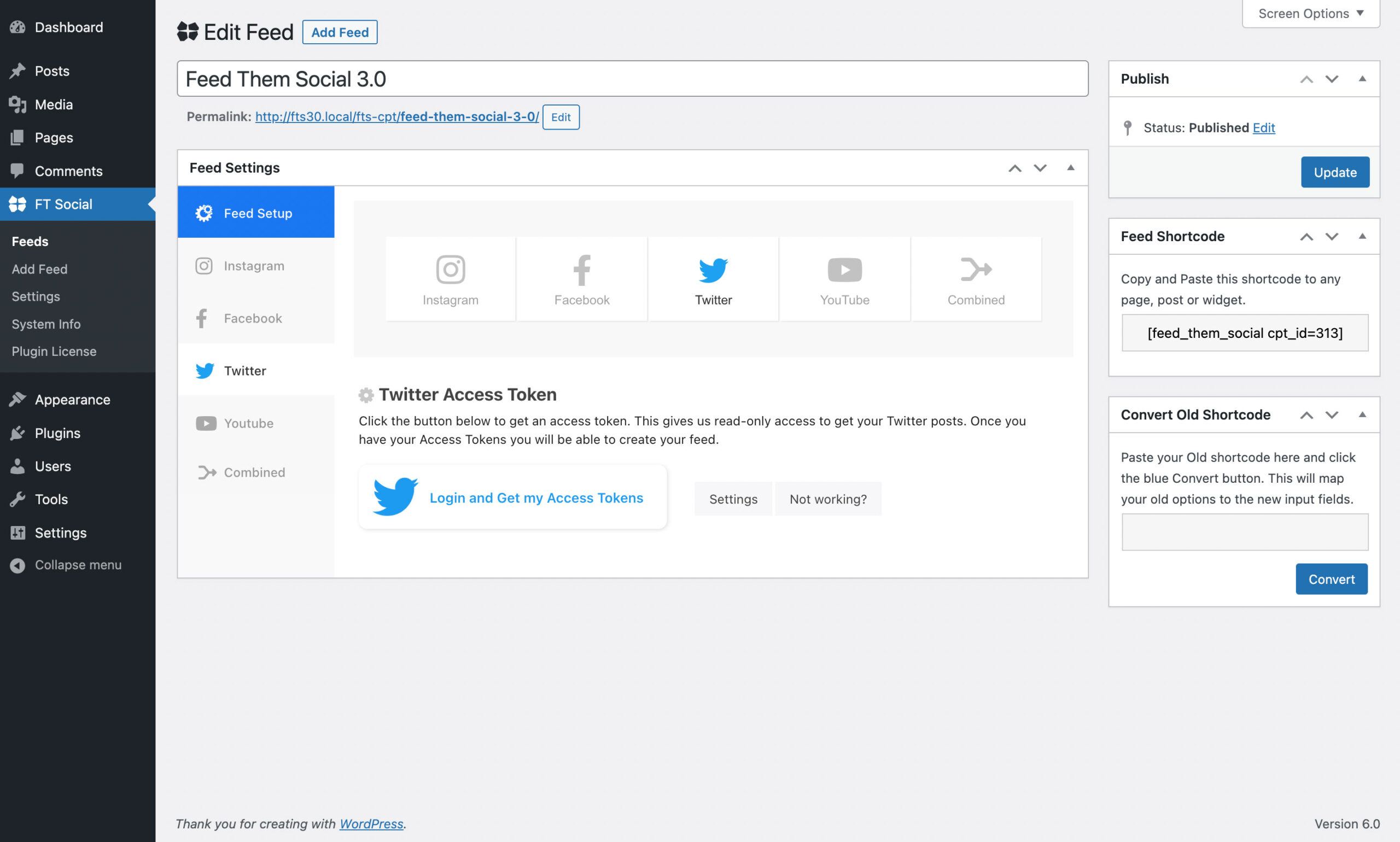Edit the Published status link
Screen dimensions: 1400x842
click(x=1263, y=127)
